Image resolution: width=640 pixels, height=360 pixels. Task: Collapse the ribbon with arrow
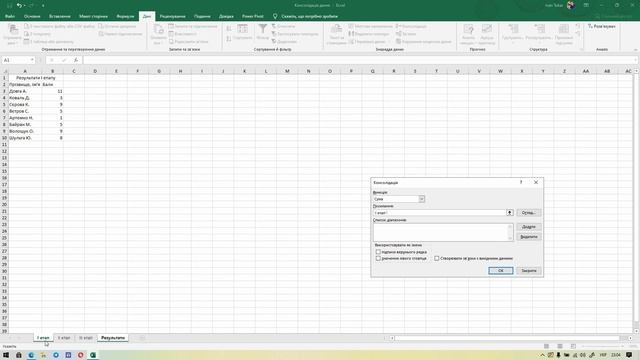[x=636, y=49]
